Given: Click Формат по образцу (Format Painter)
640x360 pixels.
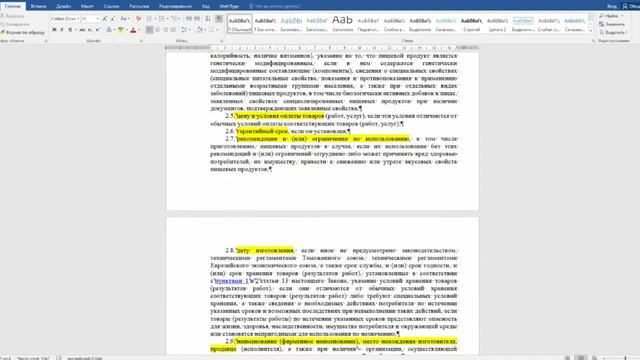Looking at the screenshot, I should 23,32.
